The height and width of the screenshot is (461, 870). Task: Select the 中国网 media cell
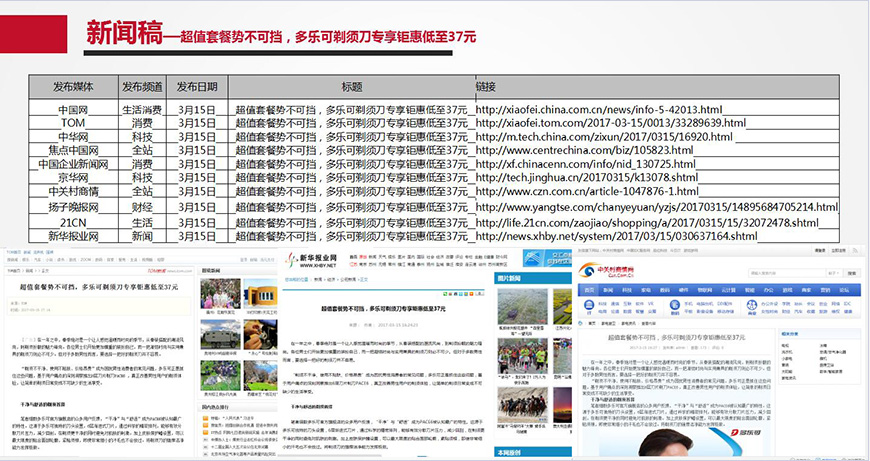pos(73,109)
